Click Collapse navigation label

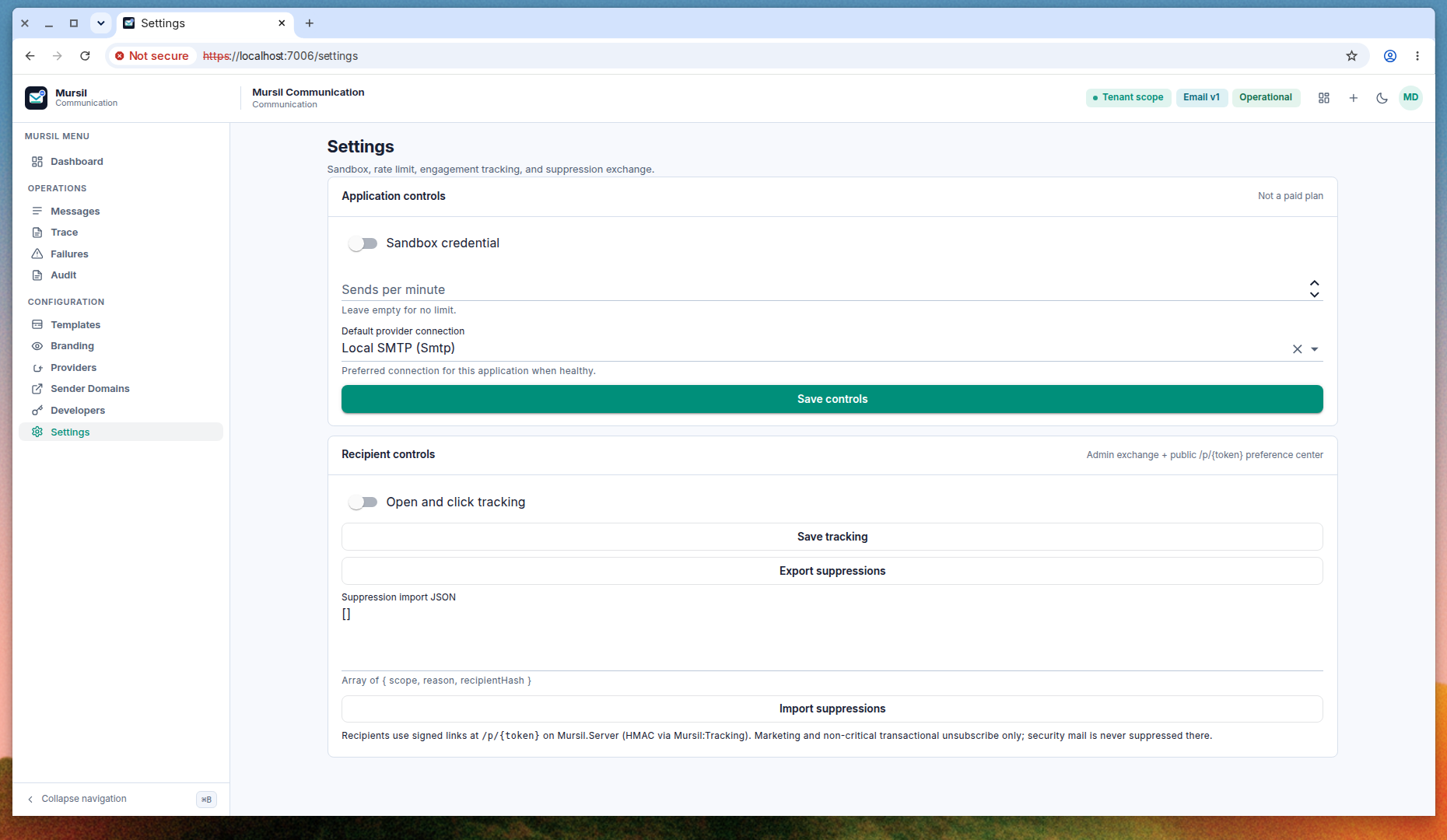(x=84, y=800)
